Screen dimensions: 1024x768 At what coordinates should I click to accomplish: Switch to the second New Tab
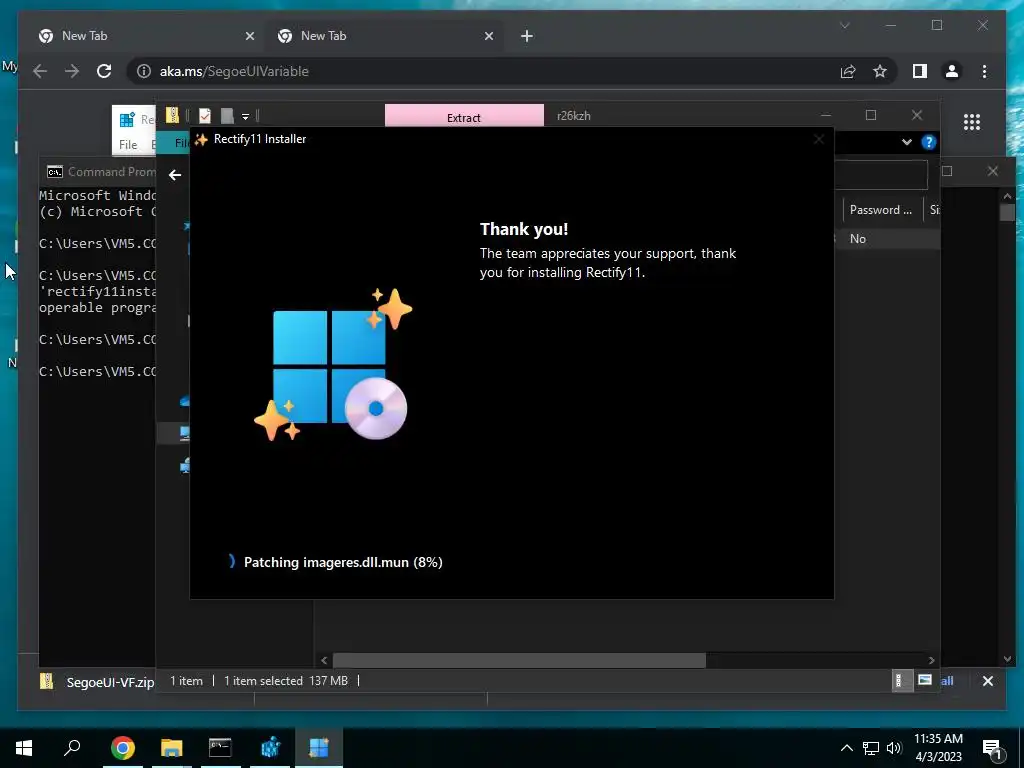pos(385,36)
